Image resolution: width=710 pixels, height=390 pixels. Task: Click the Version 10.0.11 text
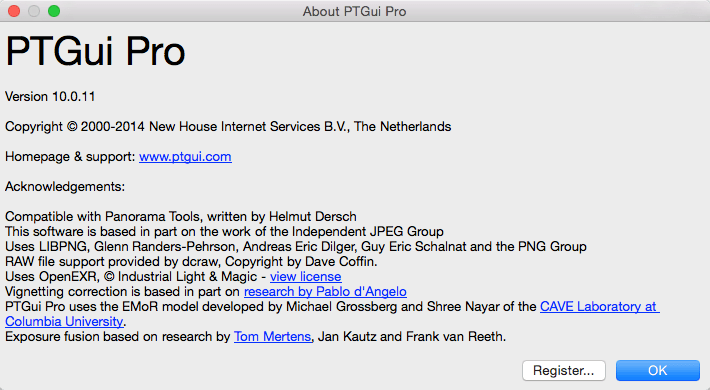point(50,96)
